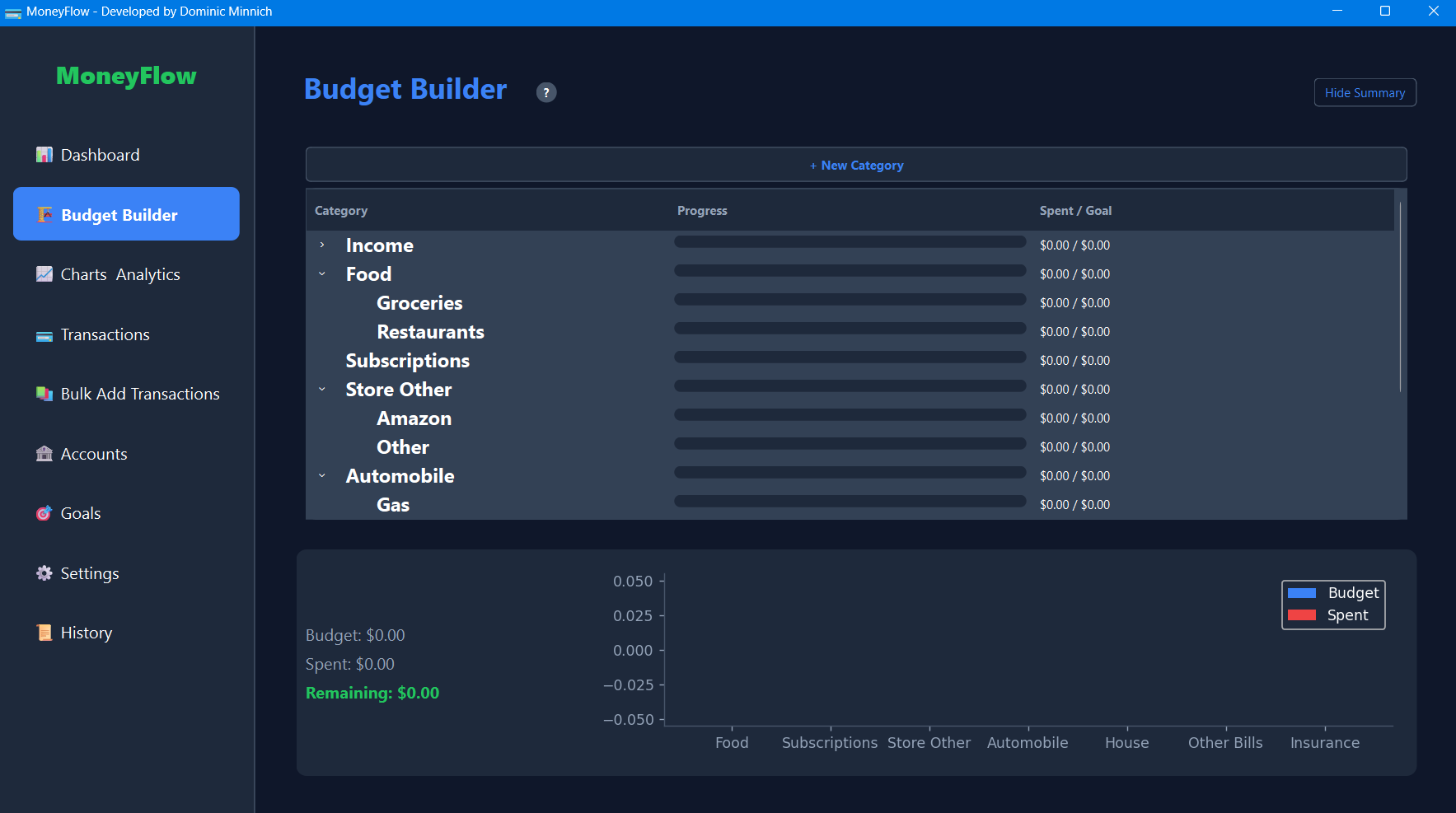Open Charts Analytics via its chart icon
The height and width of the screenshot is (813, 1456).
[44, 273]
